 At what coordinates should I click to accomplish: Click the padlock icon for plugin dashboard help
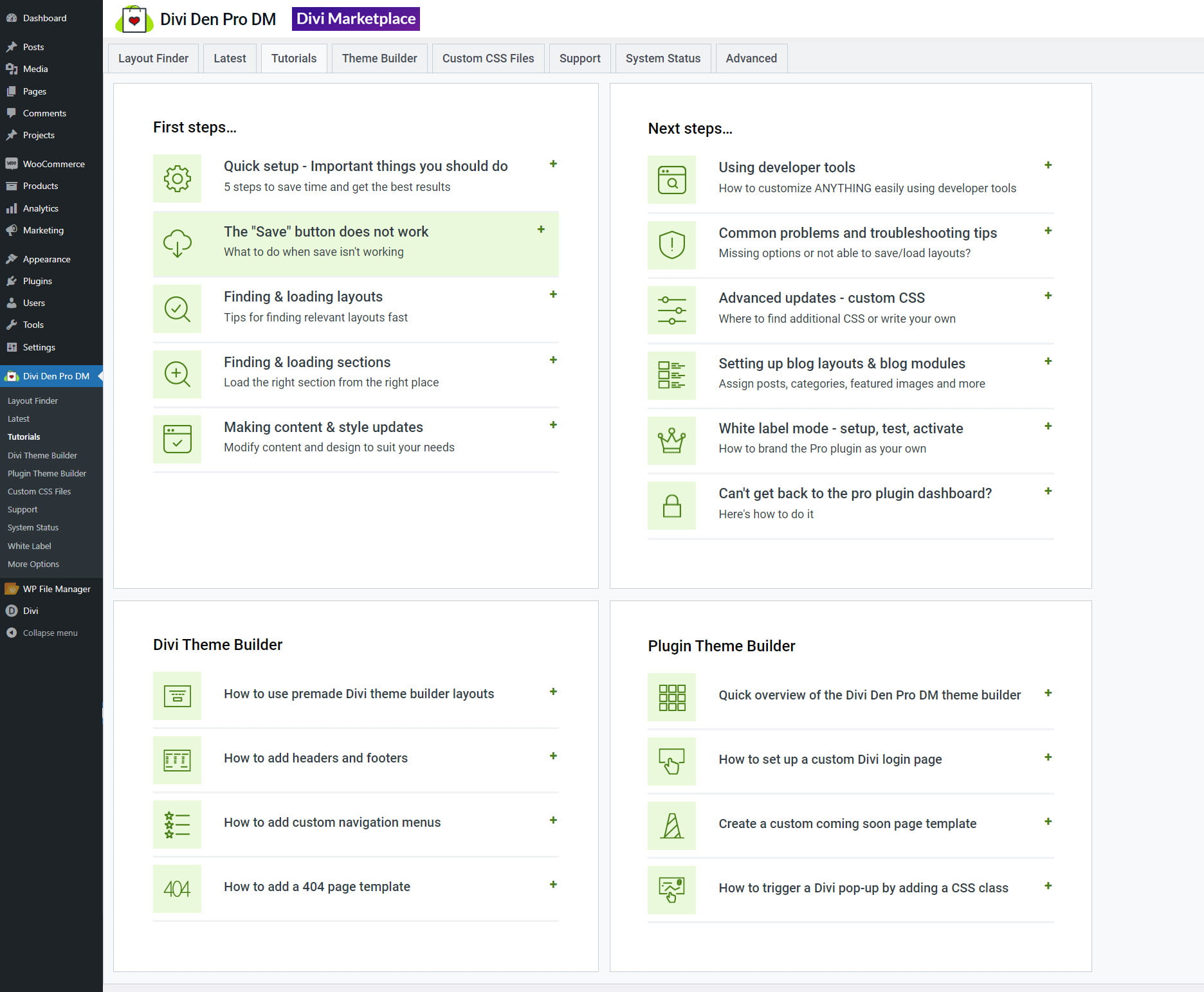click(671, 506)
